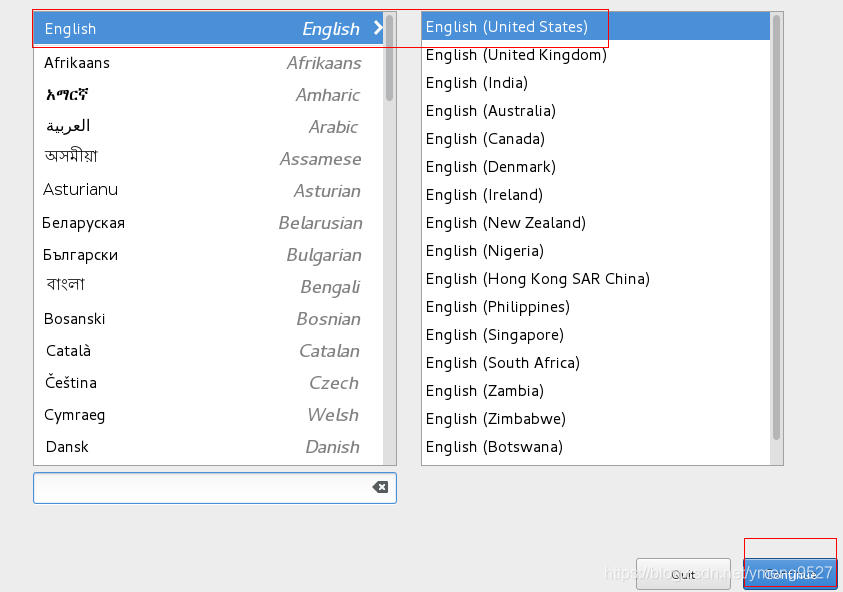Click the Continue button
Viewport: 843px width, 592px height.
click(790, 574)
